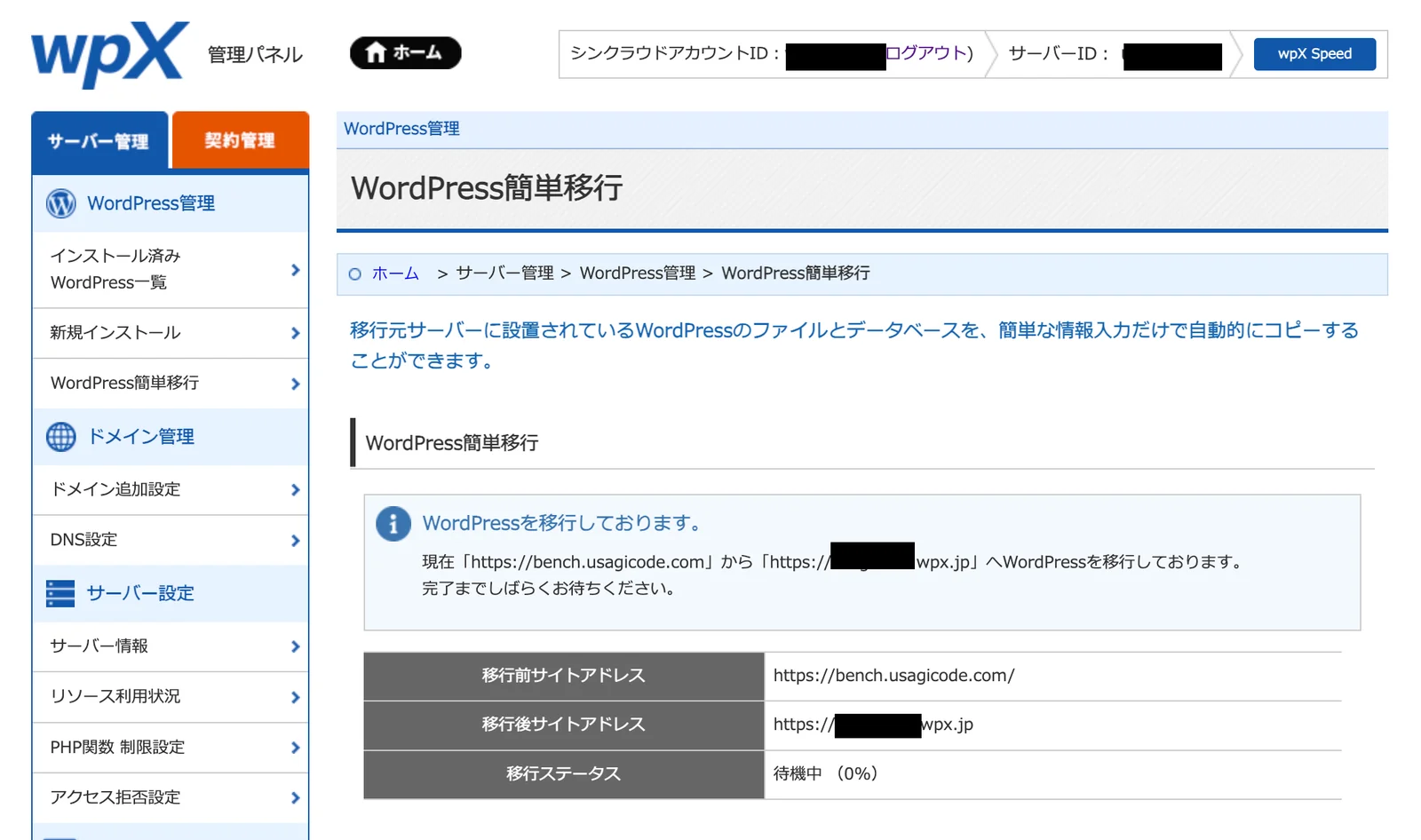Screen dimensions: 1421x840
Task: Click chevron beside DNS設定
Action: click(296, 541)
